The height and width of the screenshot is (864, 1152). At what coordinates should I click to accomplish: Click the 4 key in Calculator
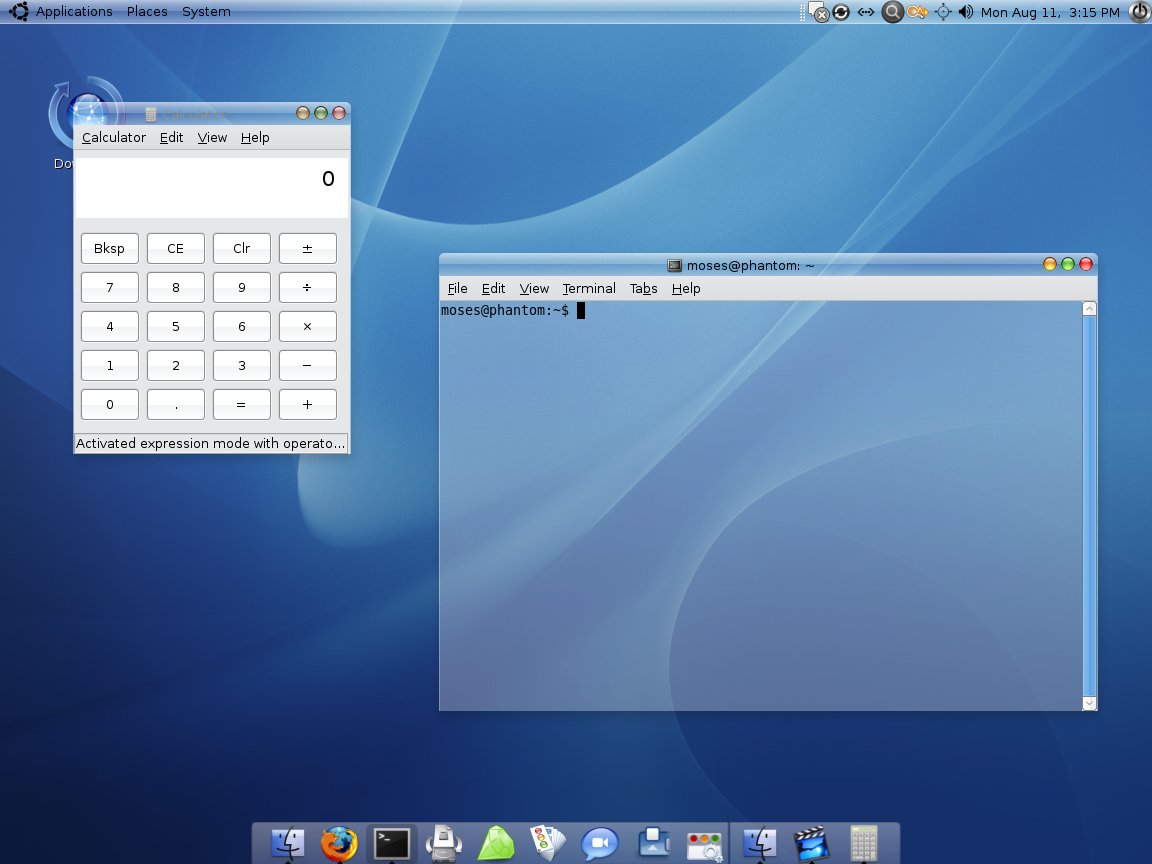[x=109, y=326]
